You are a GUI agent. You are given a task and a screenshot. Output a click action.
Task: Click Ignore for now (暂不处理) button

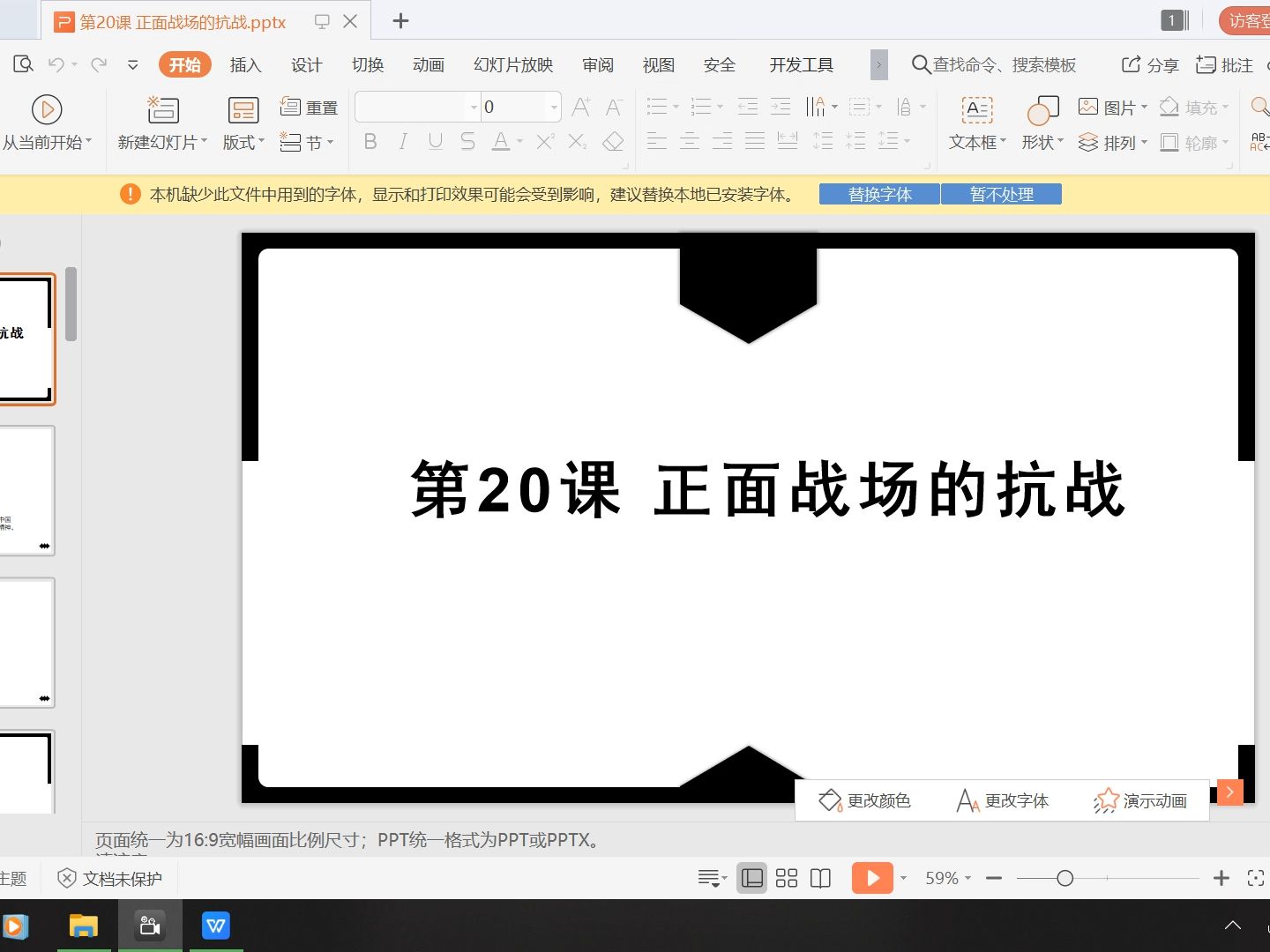[x=1001, y=194]
